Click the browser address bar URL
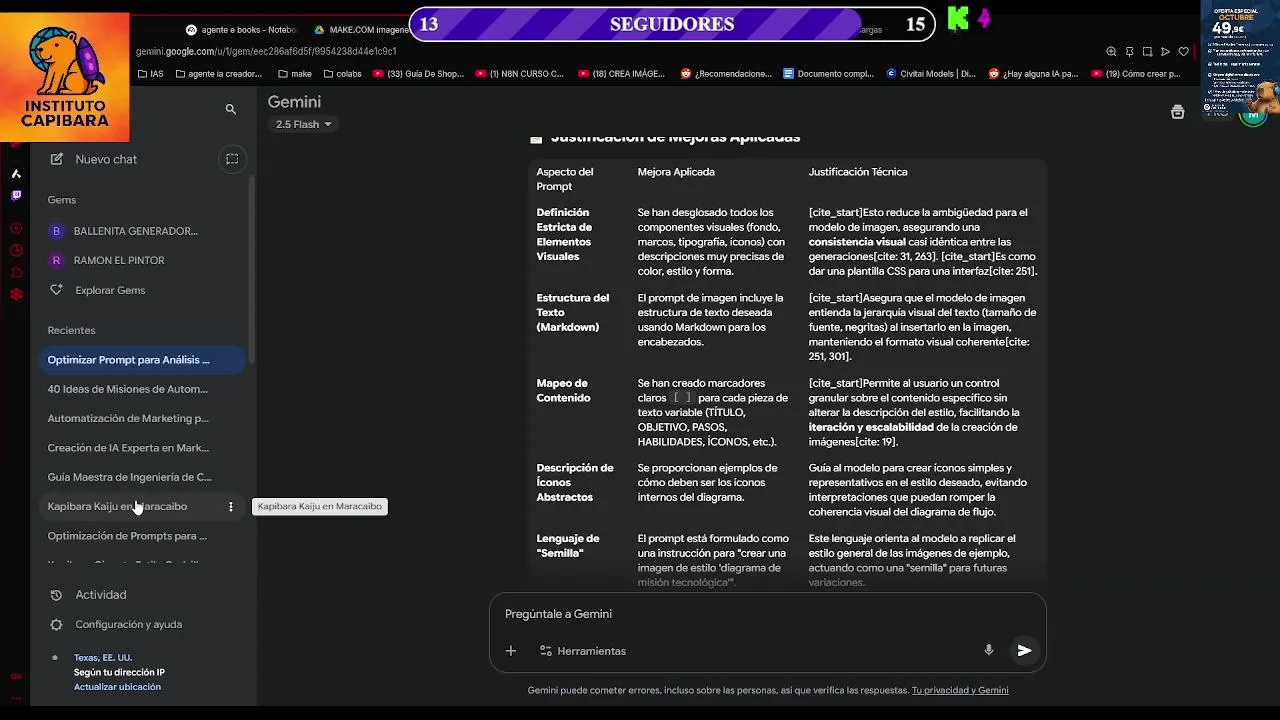The image size is (1280, 720). [266, 51]
